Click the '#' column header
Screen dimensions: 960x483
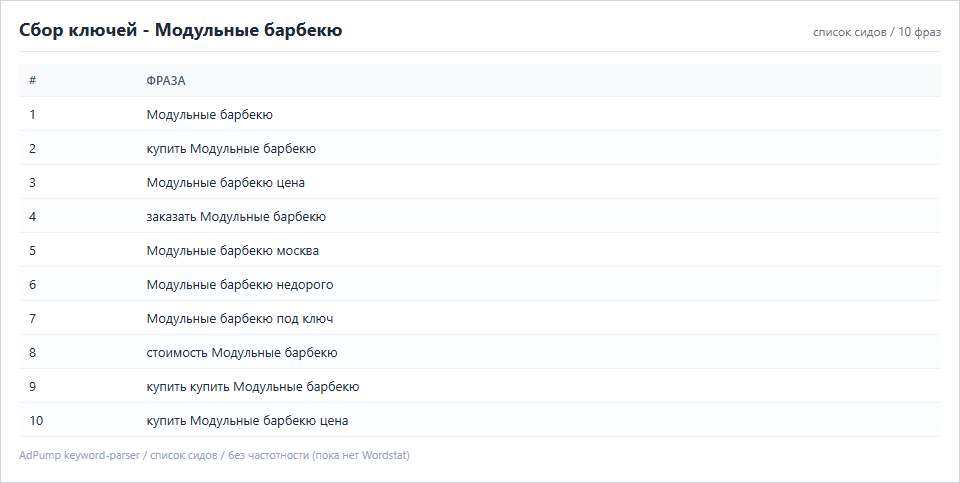[x=32, y=80]
